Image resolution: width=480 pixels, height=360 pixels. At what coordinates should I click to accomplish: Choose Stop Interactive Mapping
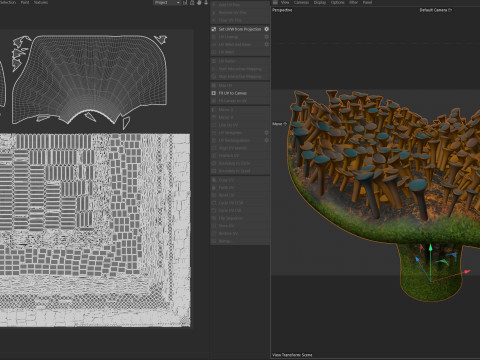point(240,76)
